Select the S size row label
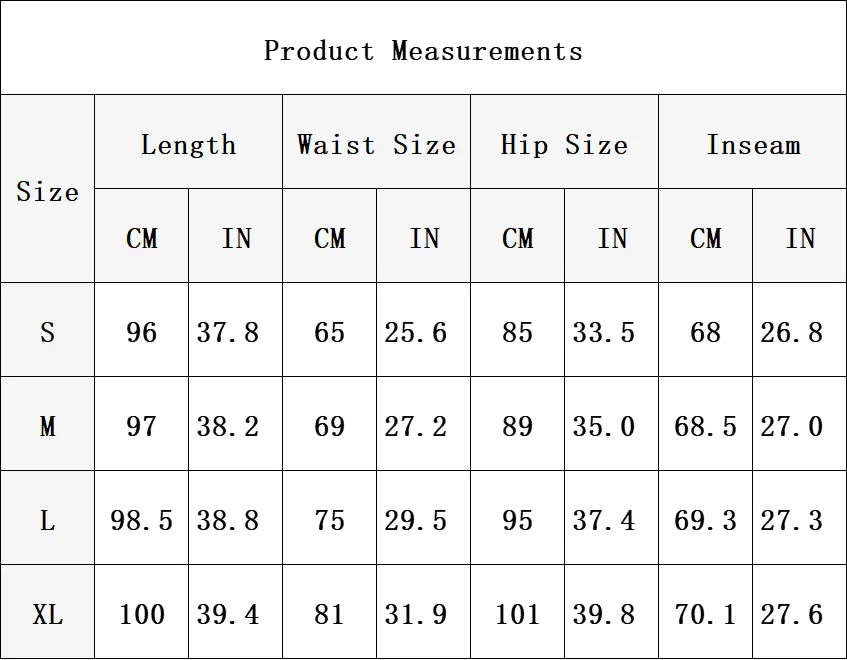 pyautogui.click(x=47, y=332)
